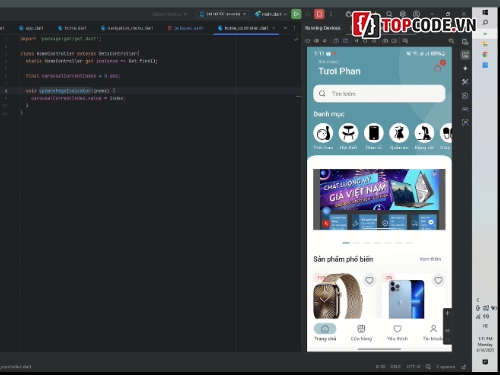The height and width of the screenshot is (375, 500).
Task: Expand the editor tabs overflow chevron
Action: 285,28
